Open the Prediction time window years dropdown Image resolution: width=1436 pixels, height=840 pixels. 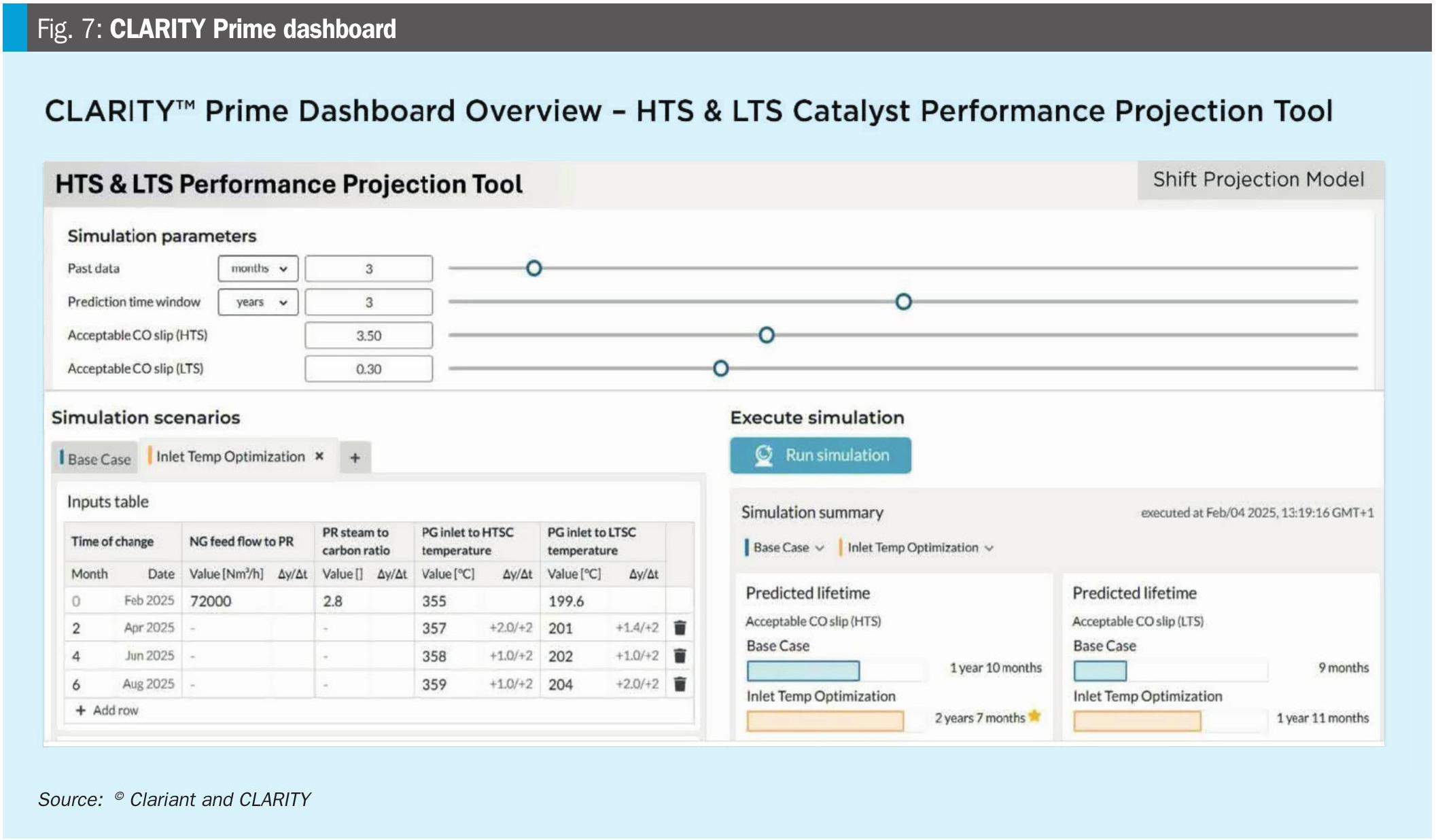pos(258,302)
